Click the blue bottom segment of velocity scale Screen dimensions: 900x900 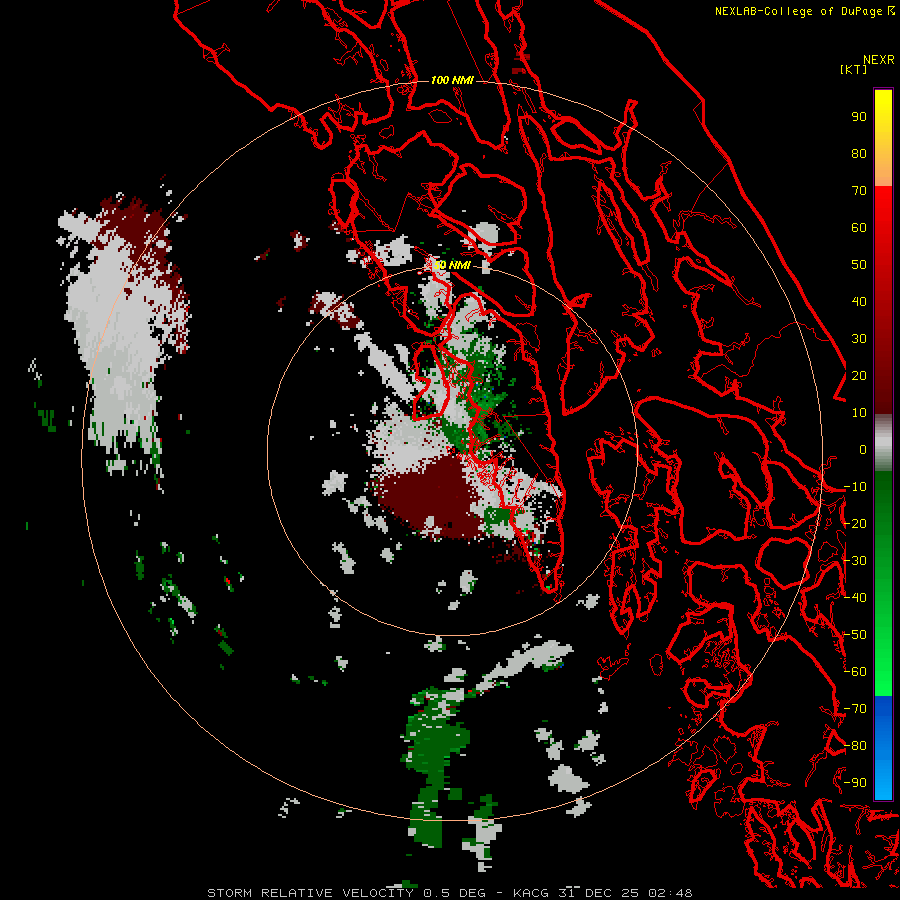883,747
